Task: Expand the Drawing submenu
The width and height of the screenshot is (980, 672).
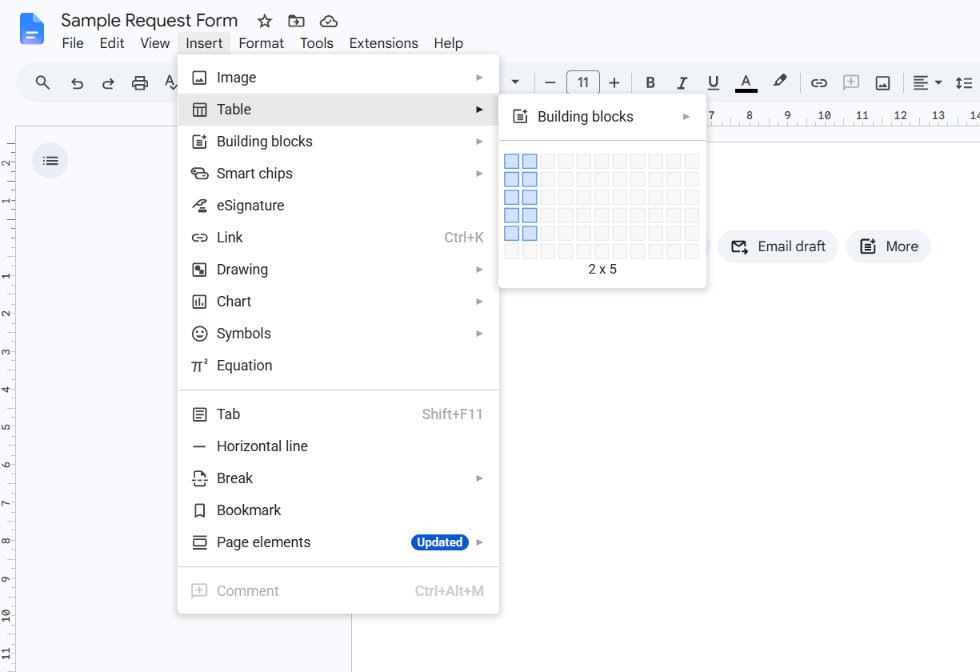Action: pyautogui.click(x=338, y=269)
